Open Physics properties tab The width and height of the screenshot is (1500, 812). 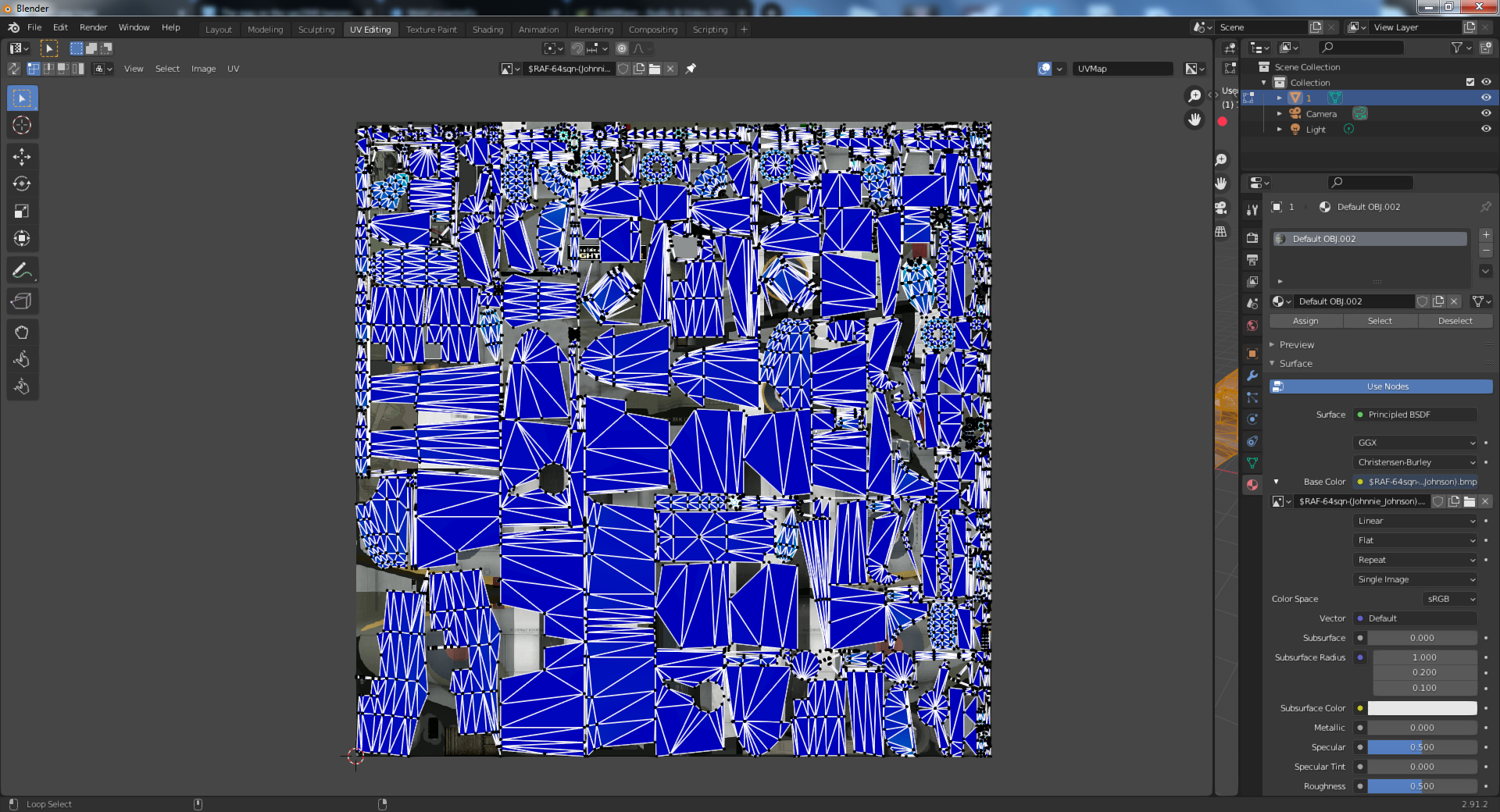click(x=1252, y=419)
